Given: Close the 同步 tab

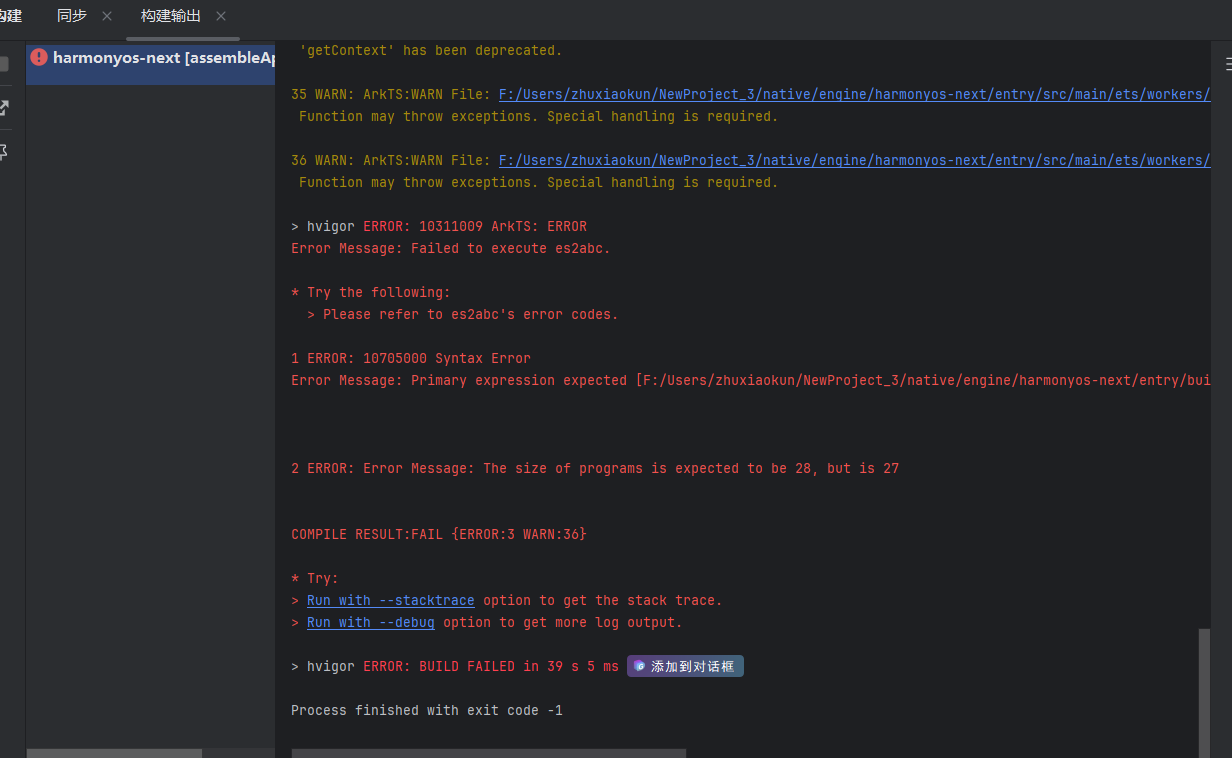Looking at the screenshot, I should tap(107, 16).
